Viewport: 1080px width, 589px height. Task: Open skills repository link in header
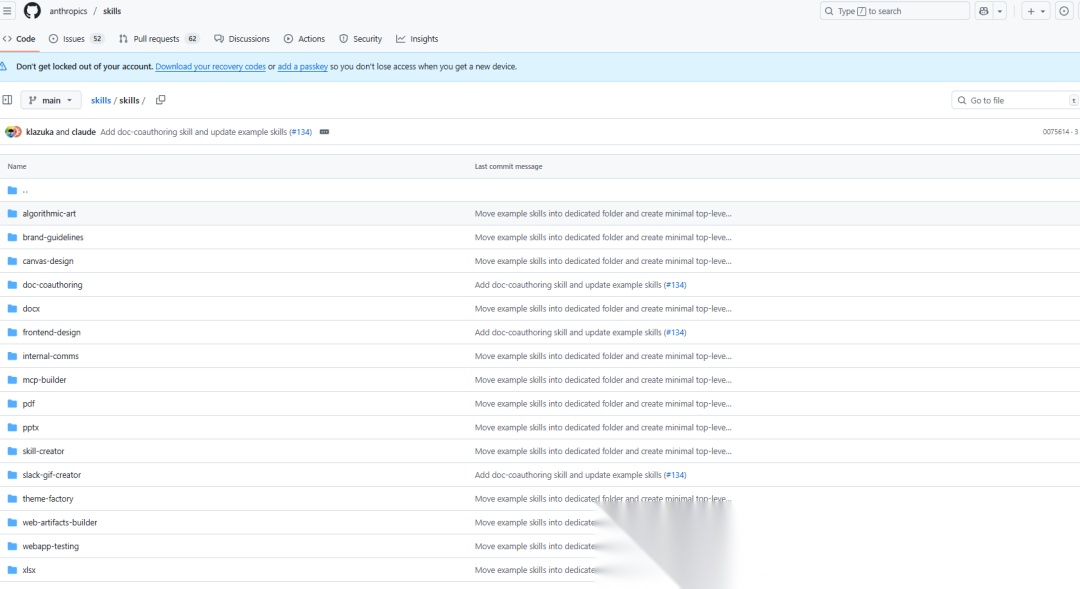point(112,11)
